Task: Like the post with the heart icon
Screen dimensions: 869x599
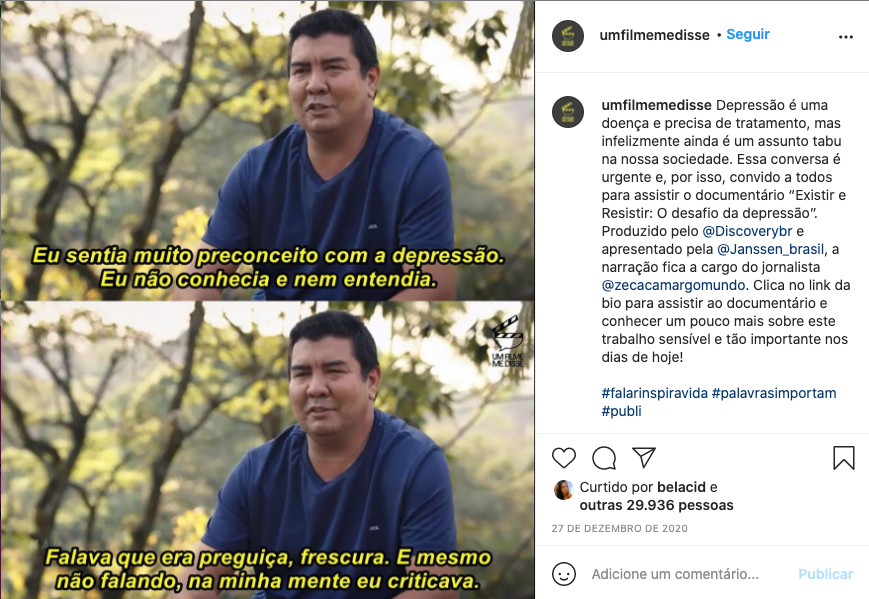Action: [564, 458]
